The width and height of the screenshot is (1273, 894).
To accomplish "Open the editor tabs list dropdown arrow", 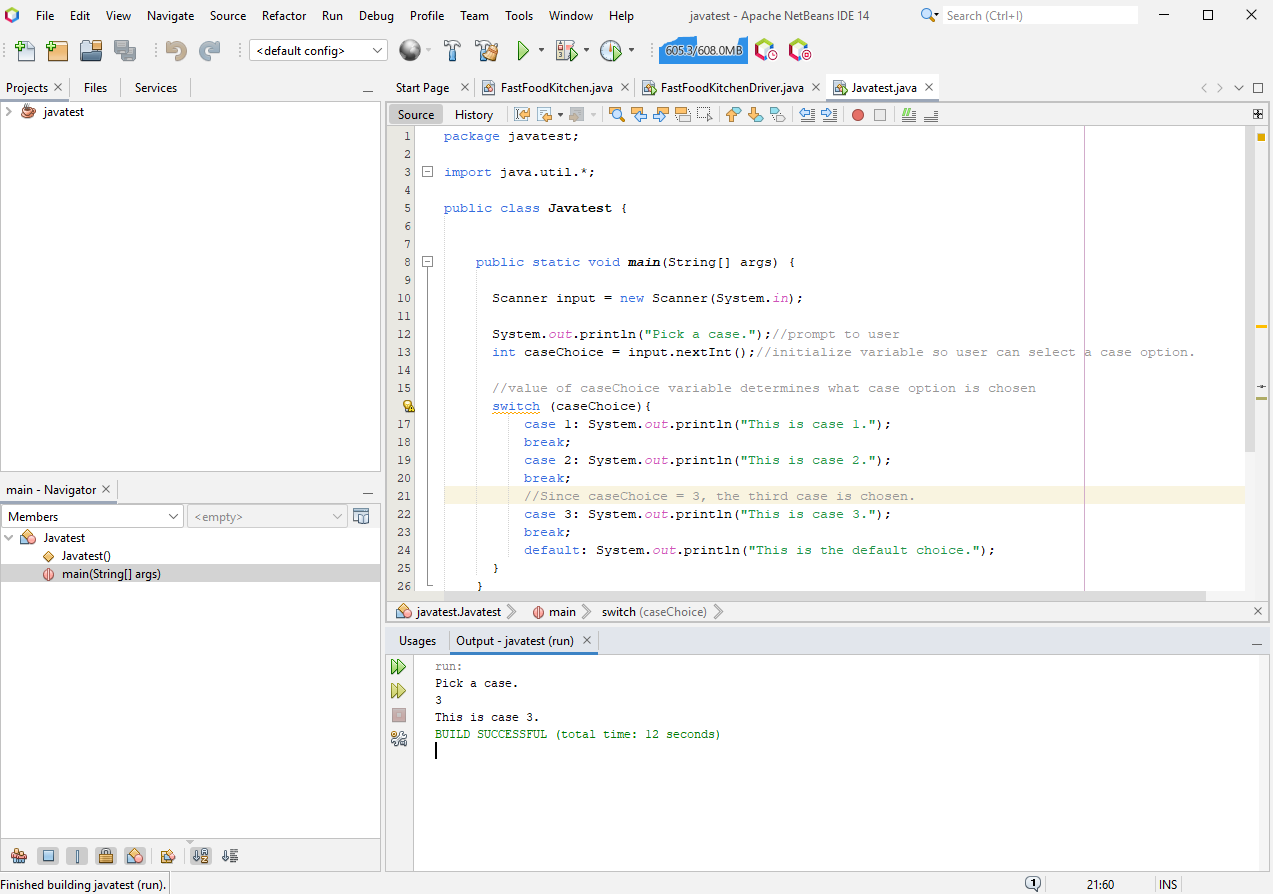I will coord(1239,88).
